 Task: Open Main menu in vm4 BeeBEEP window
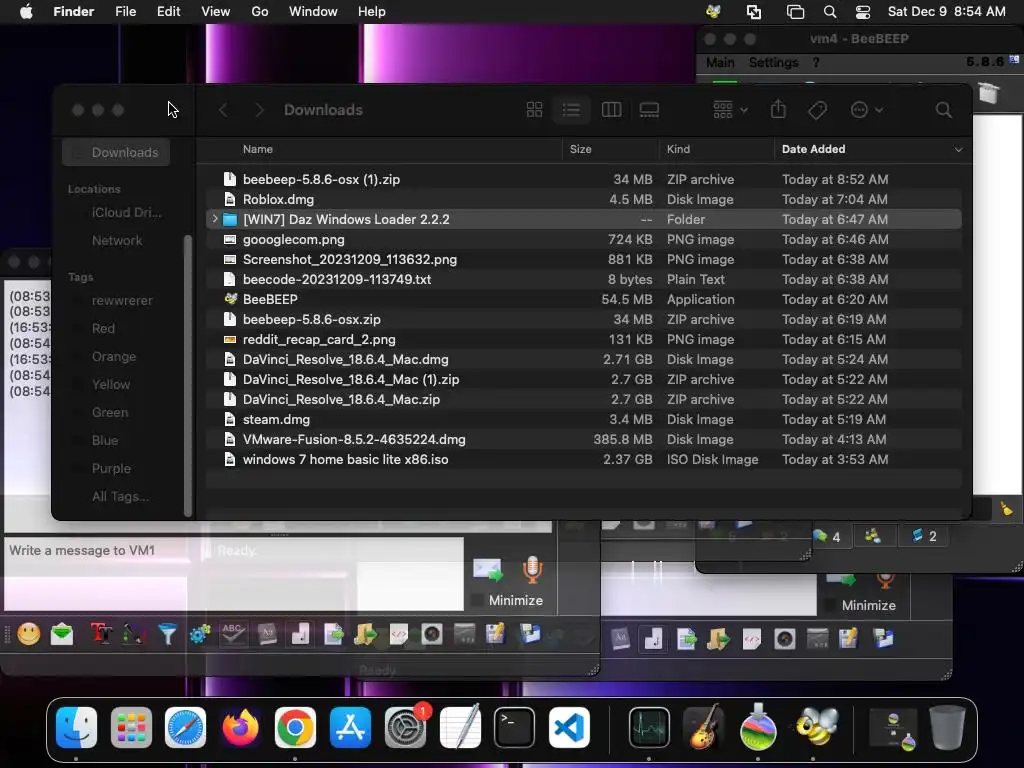(720, 63)
